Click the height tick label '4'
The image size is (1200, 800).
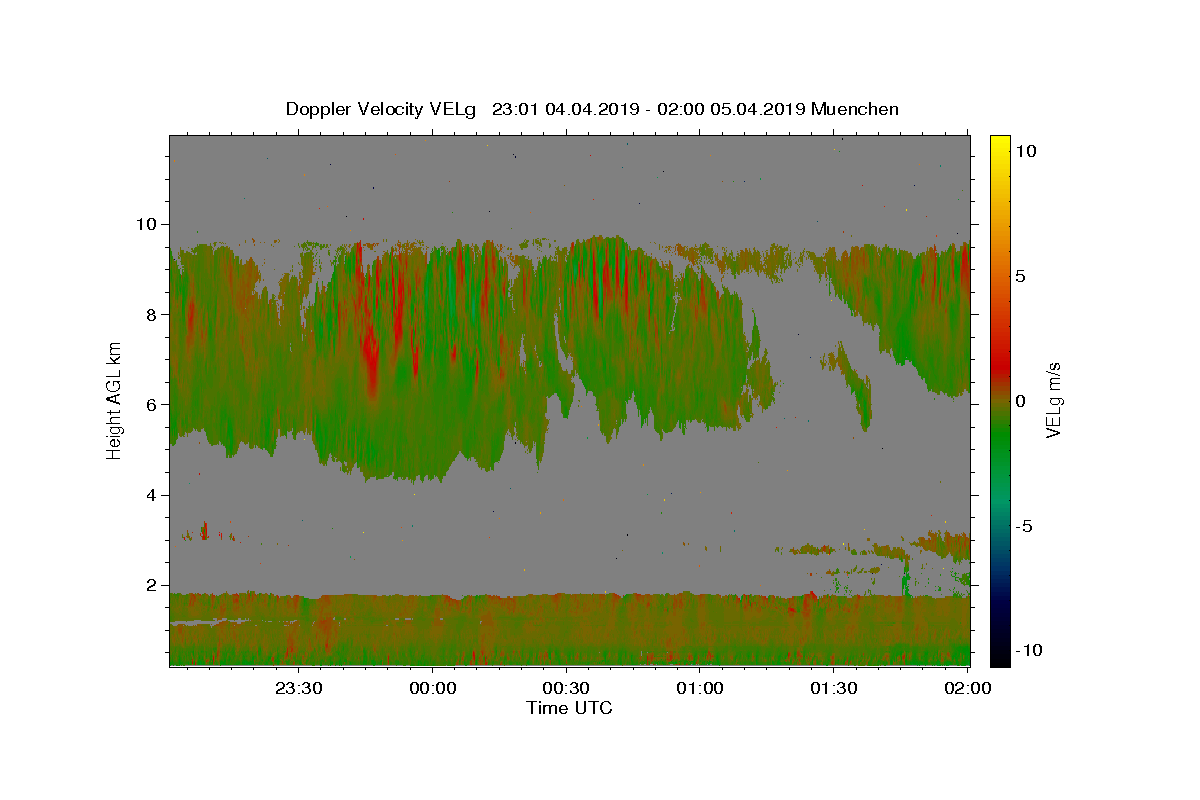pos(152,495)
